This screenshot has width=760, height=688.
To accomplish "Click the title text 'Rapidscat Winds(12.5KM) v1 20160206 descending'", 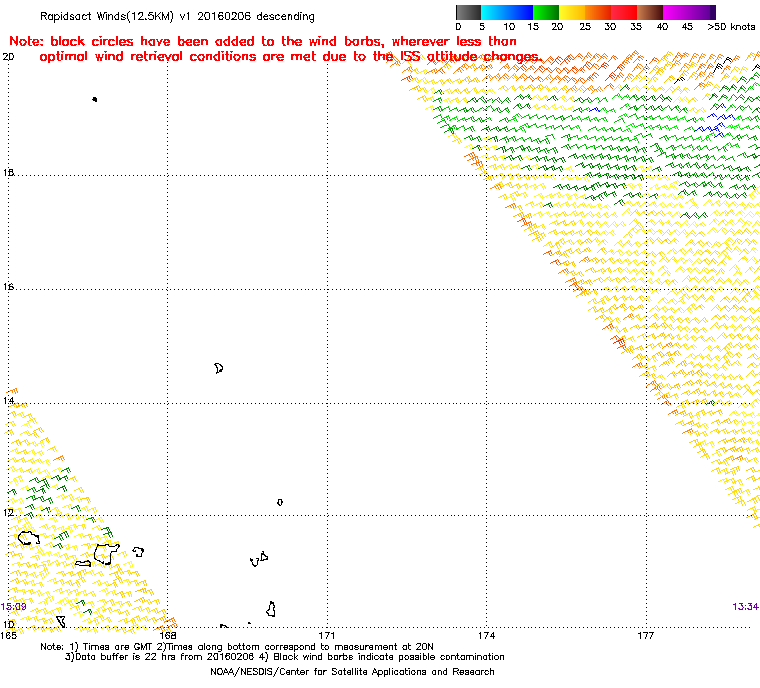I will (177, 16).
